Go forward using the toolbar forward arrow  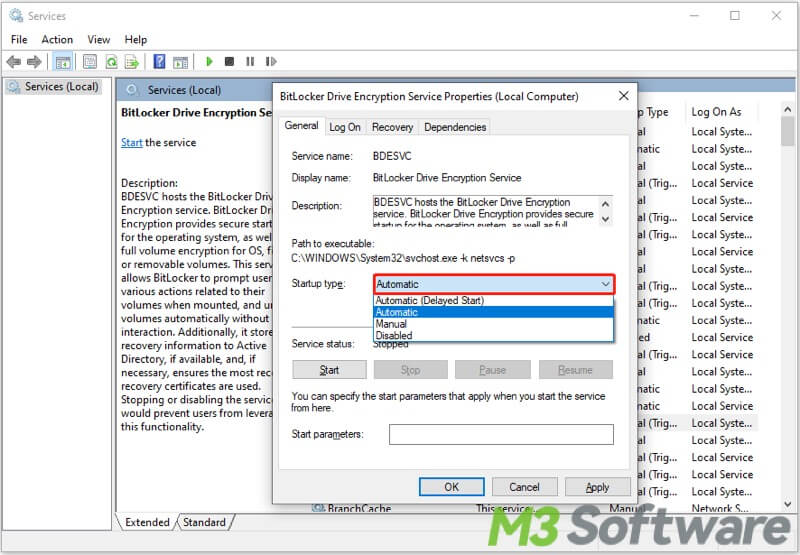click(x=34, y=62)
